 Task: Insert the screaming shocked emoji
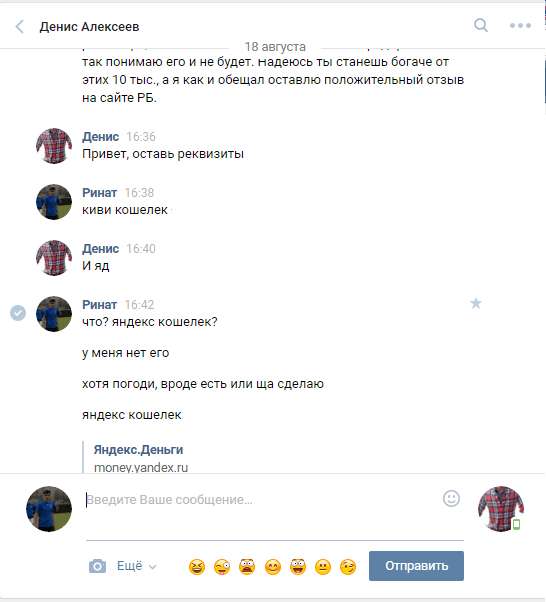tap(247, 567)
